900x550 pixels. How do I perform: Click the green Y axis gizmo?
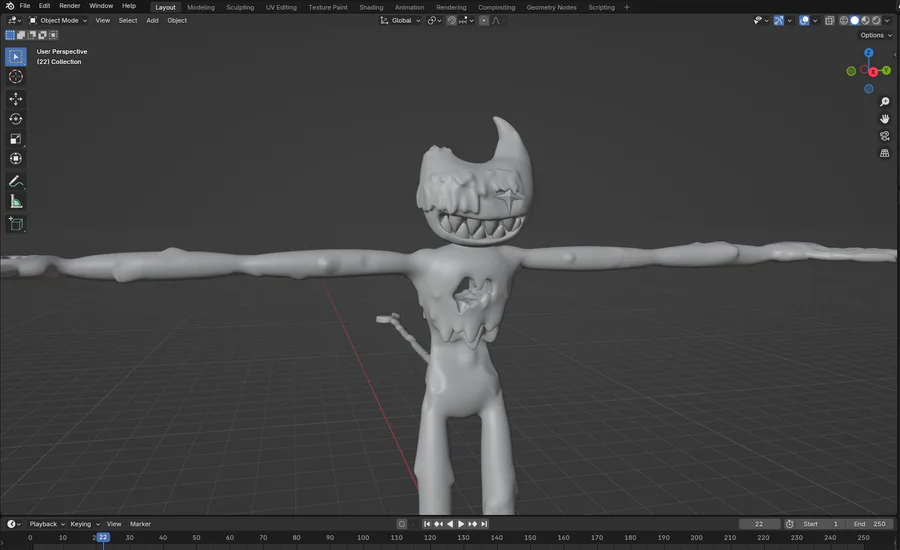886,71
